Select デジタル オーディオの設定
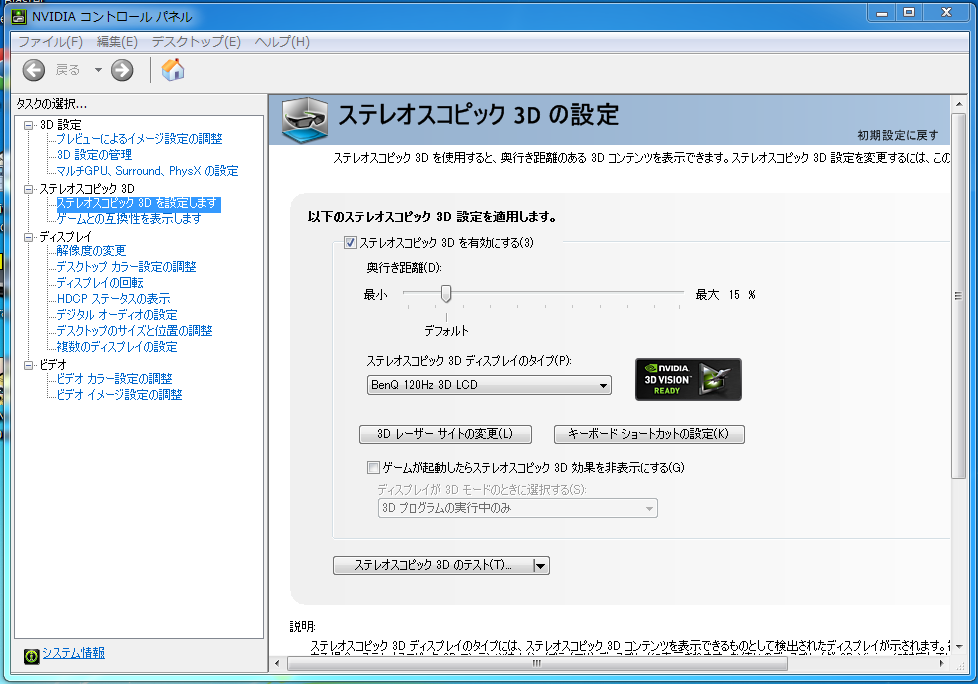The image size is (978, 684). [117, 315]
